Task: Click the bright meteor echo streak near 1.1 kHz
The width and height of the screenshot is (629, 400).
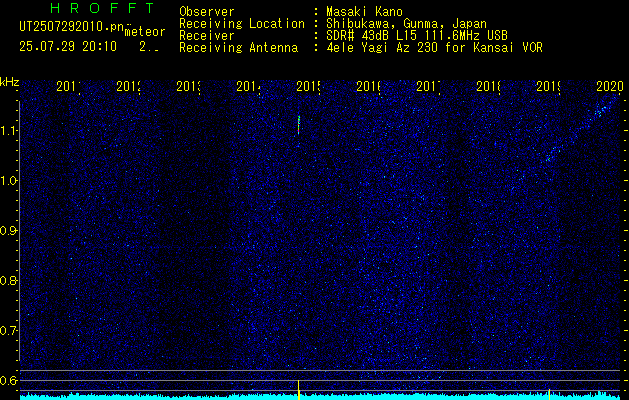Action: (x=299, y=125)
